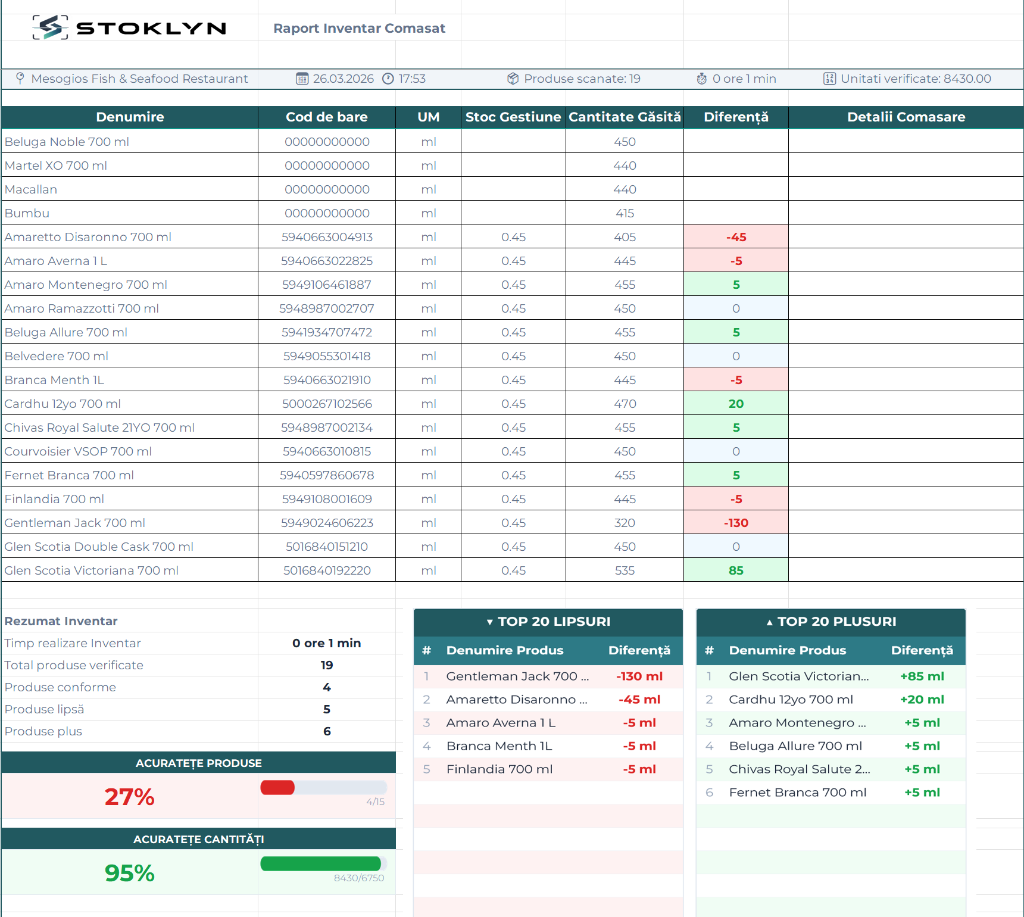This screenshot has width=1024, height=917.
Task: Click the clock icon next to 17:53
Action: (x=388, y=79)
